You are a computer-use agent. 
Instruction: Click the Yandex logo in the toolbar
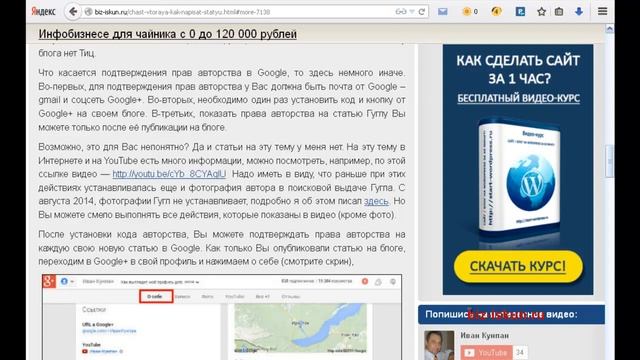coord(43,11)
